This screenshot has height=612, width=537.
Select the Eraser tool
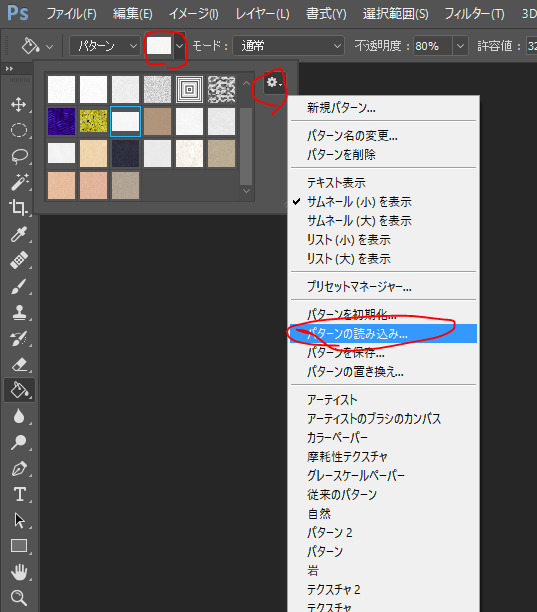coord(18,364)
